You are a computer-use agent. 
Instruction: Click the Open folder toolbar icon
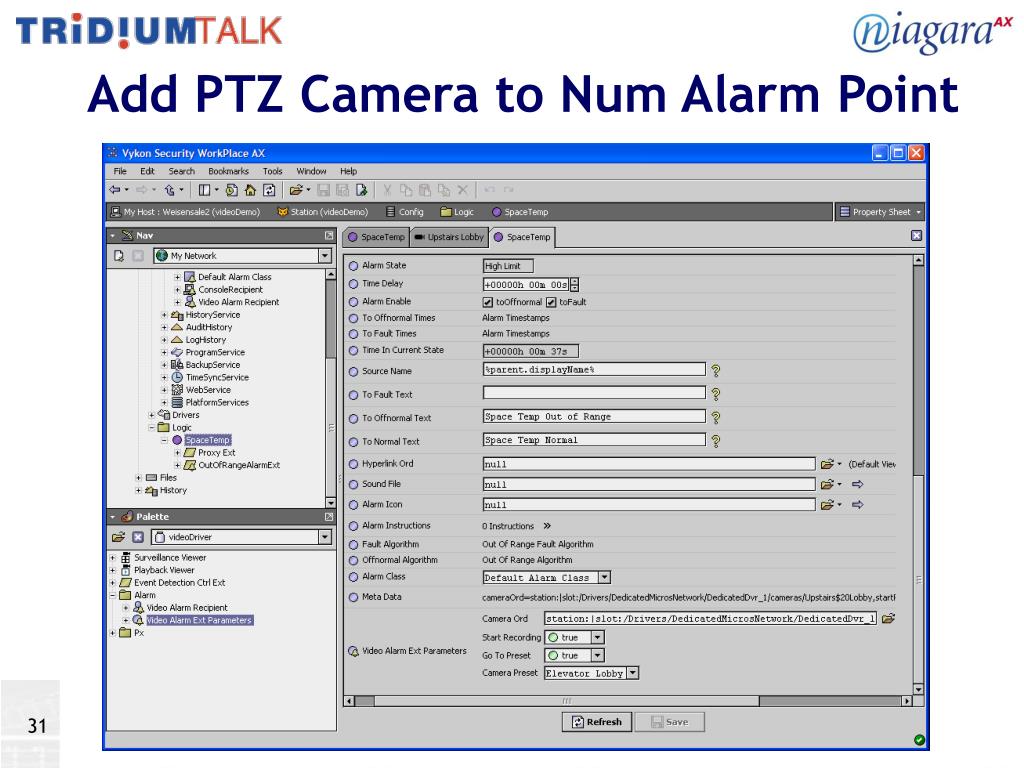296,190
